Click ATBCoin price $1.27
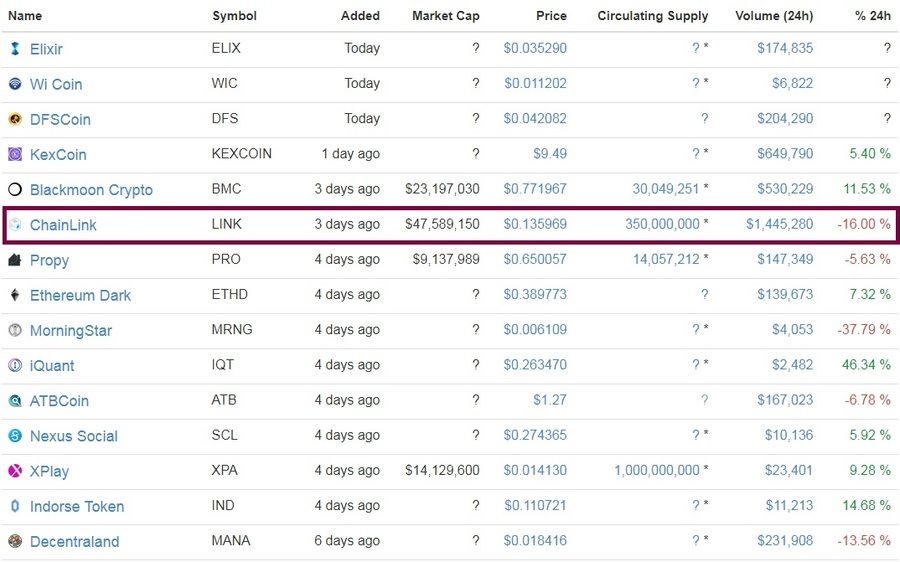The width and height of the screenshot is (900, 562). pyautogui.click(x=550, y=400)
